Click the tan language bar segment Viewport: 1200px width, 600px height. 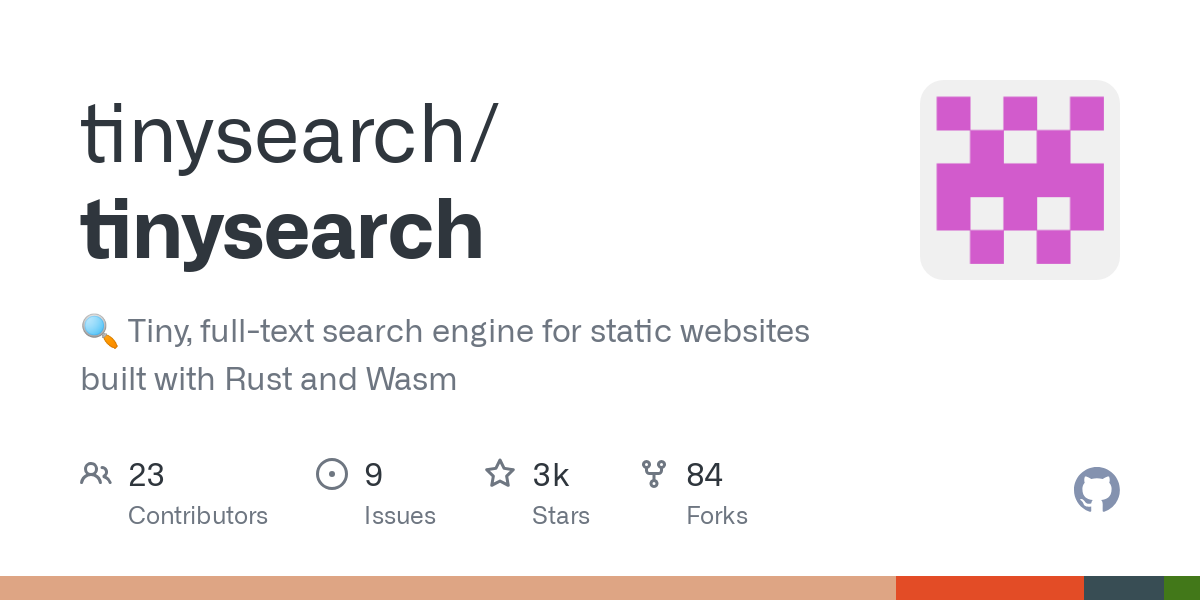click(448, 588)
